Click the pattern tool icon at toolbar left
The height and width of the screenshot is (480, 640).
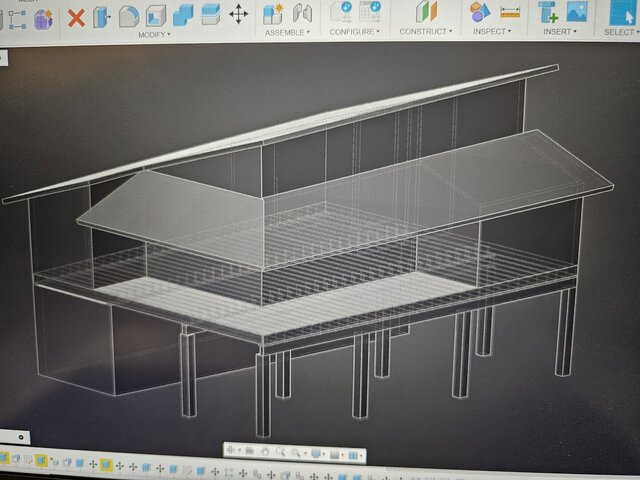point(18,20)
